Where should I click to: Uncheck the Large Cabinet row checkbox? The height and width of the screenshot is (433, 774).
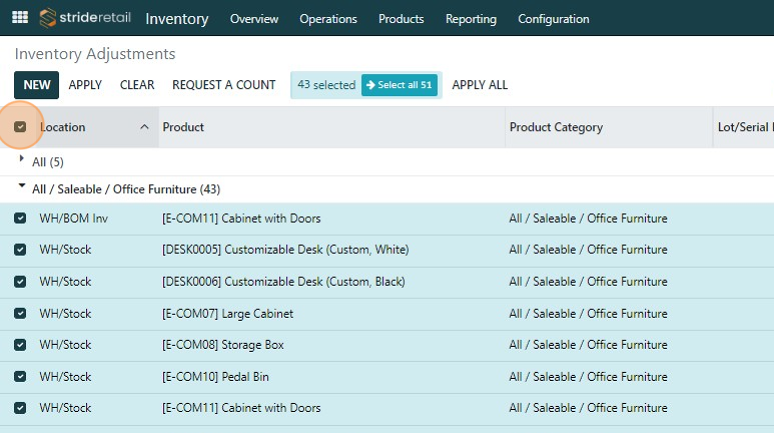click(20, 313)
